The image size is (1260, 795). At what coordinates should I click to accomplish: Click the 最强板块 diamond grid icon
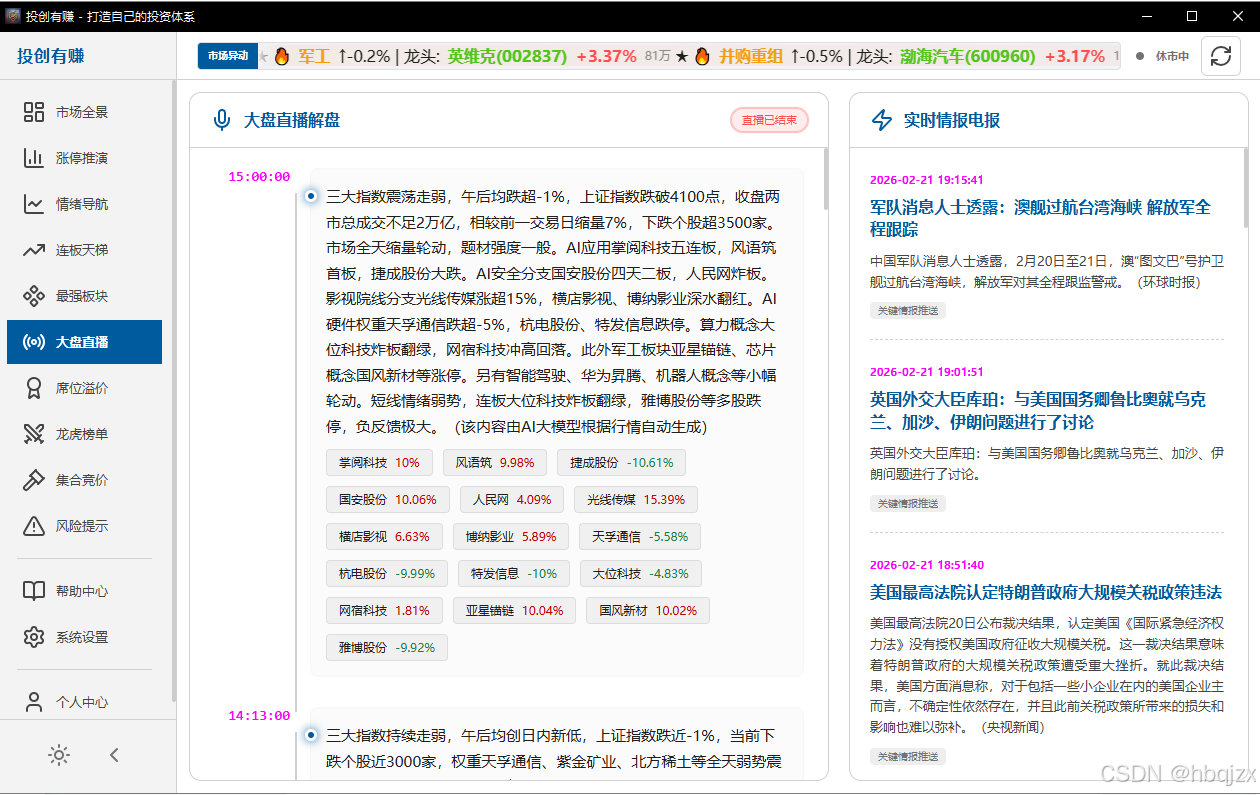34,296
